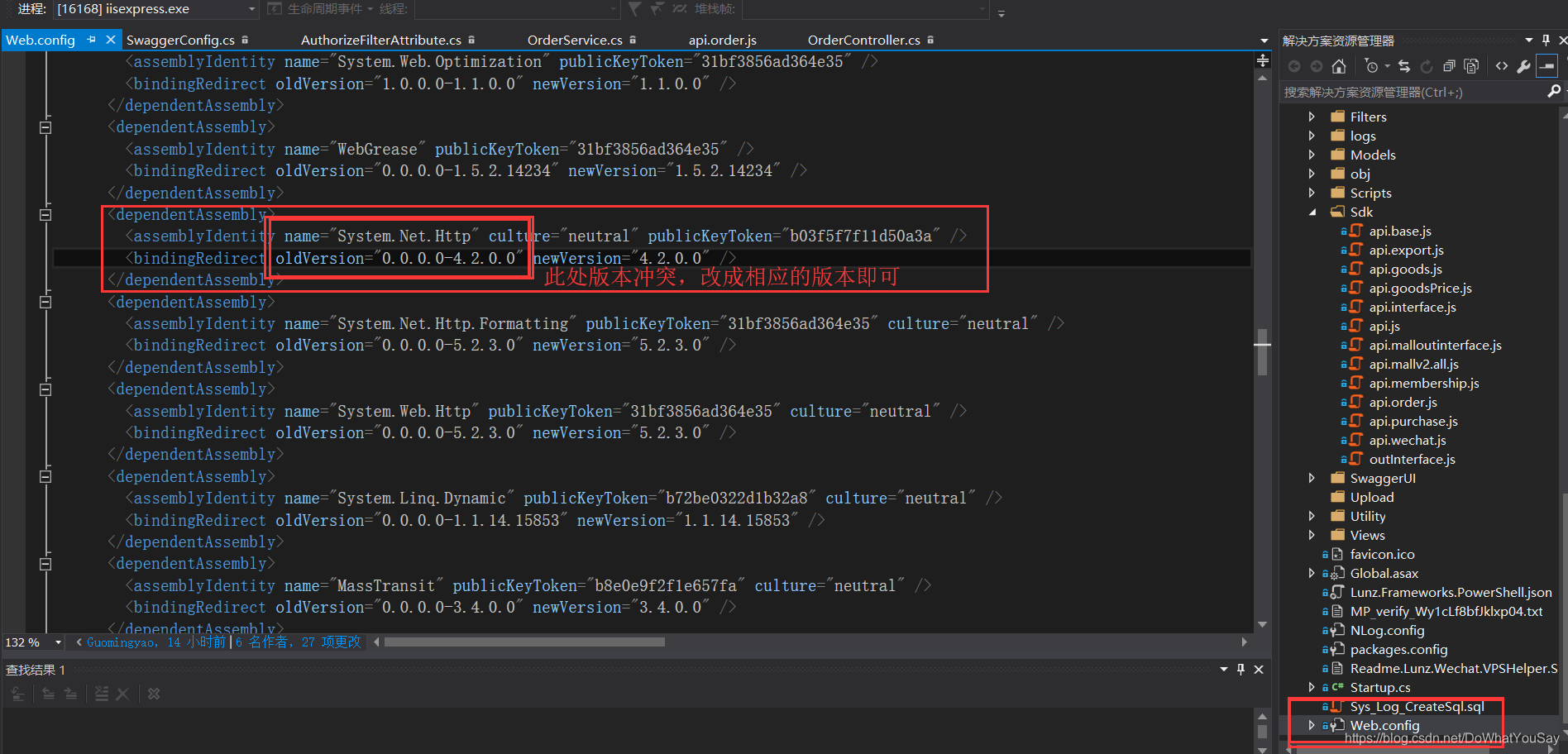Switch to OrderController.cs tab

(864, 40)
